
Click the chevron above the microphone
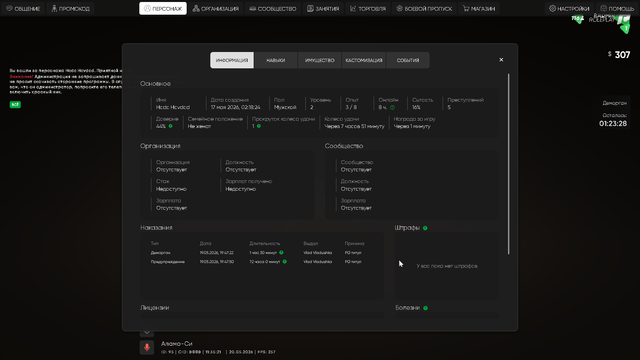coord(147,332)
